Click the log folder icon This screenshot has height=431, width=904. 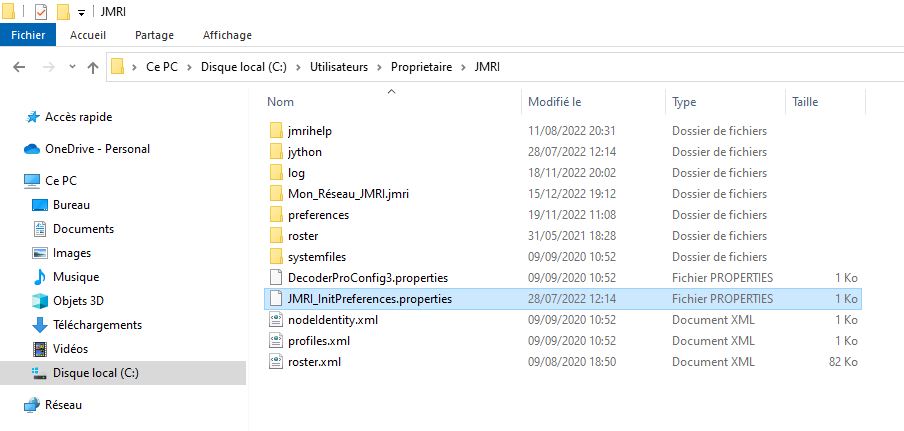[277, 173]
